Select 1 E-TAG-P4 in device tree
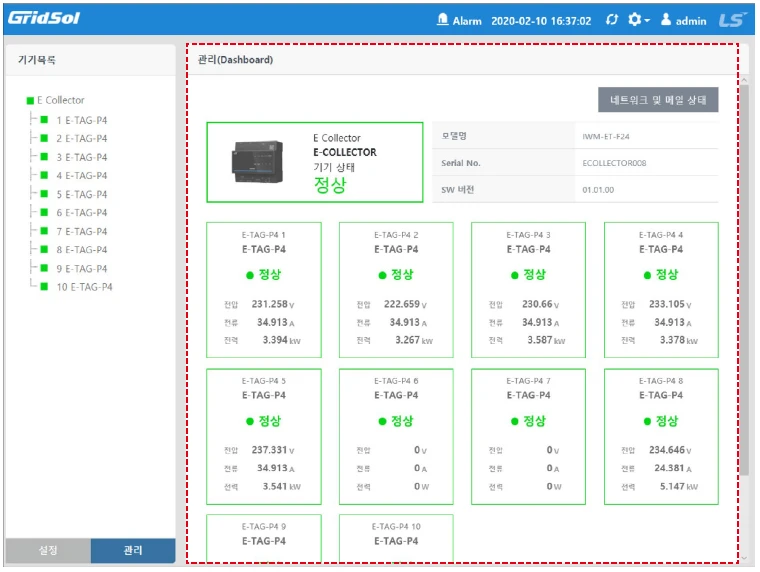Screen dimensions: 760x572 tap(81, 120)
